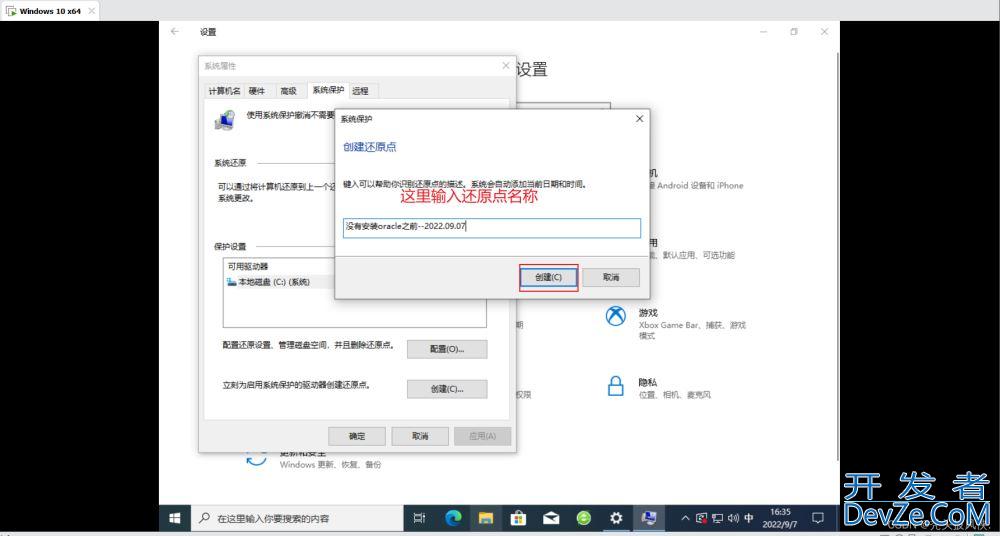The image size is (1000, 536).
Task: Open the Privacy lock icon in Settings
Action: coord(615,385)
